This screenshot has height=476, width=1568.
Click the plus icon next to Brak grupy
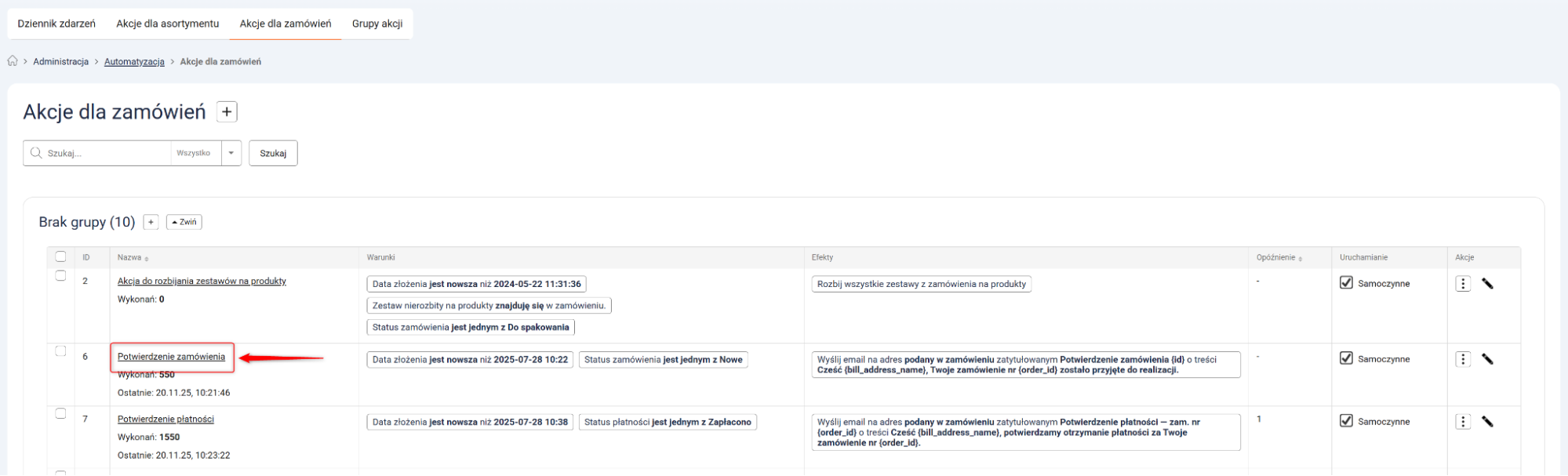[151, 222]
